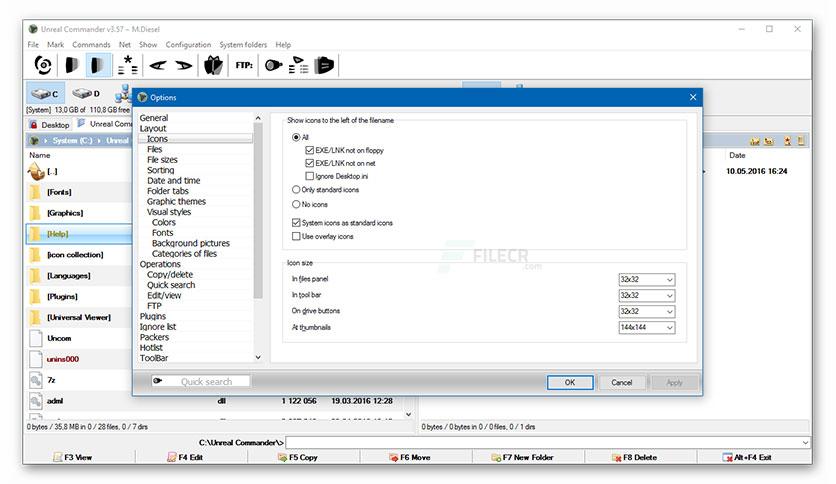Open the System folders menu
Image resolution: width=836 pixels, height=484 pixels.
(x=243, y=45)
